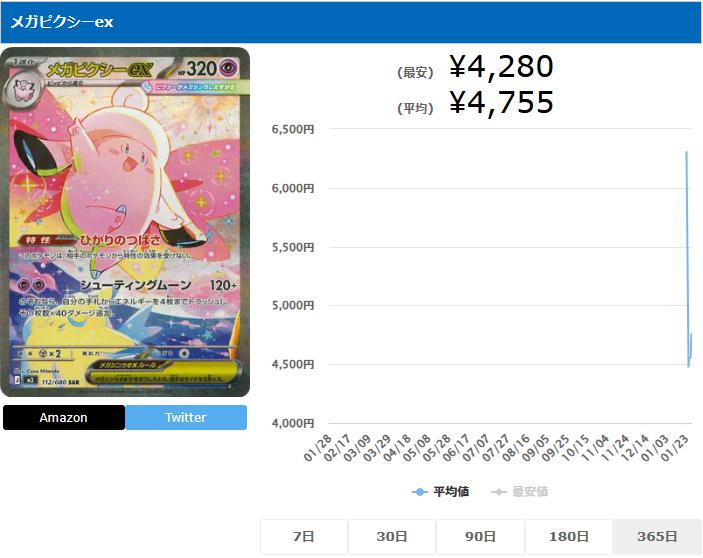Select the 365日 range tab
This screenshot has height=558, width=703.
pos(657,536)
